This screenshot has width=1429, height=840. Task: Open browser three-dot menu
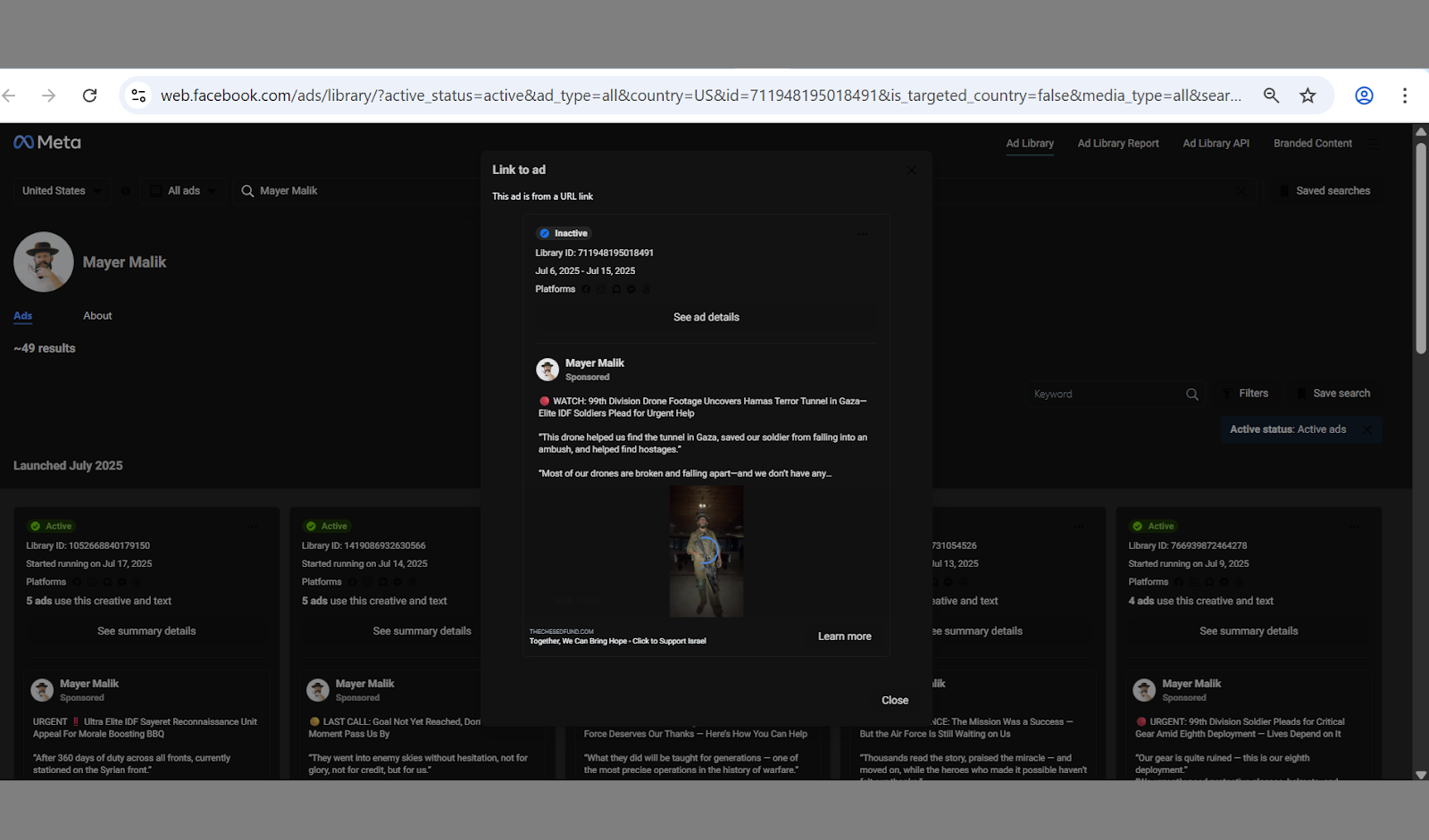[x=1405, y=96]
